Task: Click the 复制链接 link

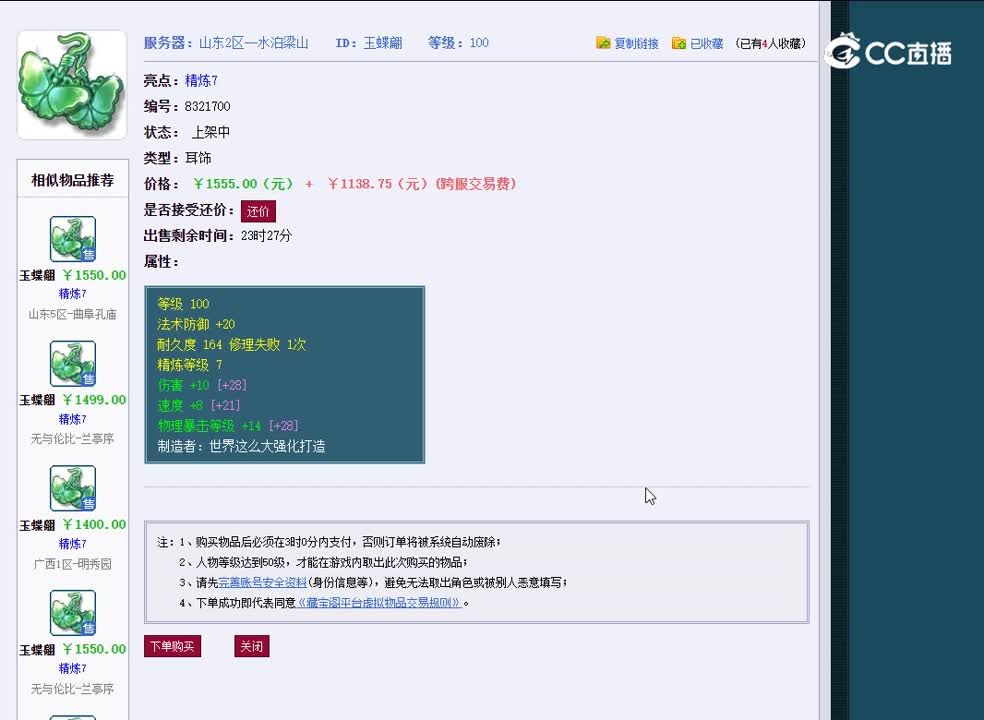Action: coord(636,43)
